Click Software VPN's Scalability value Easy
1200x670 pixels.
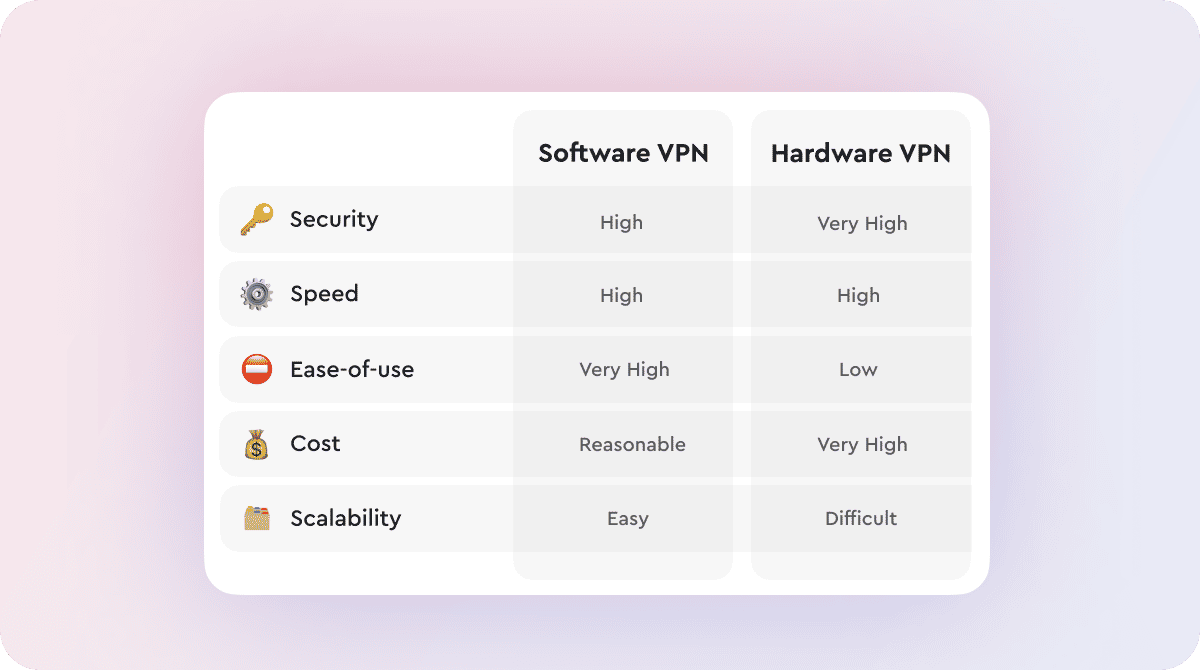[628, 519]
